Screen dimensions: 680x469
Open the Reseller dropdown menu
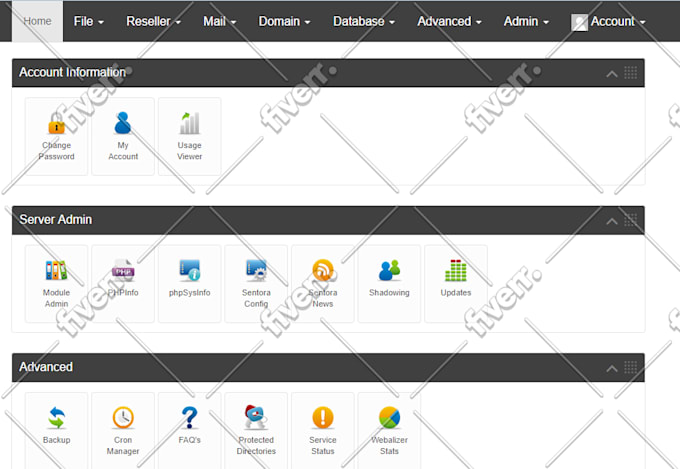[153, 21]
